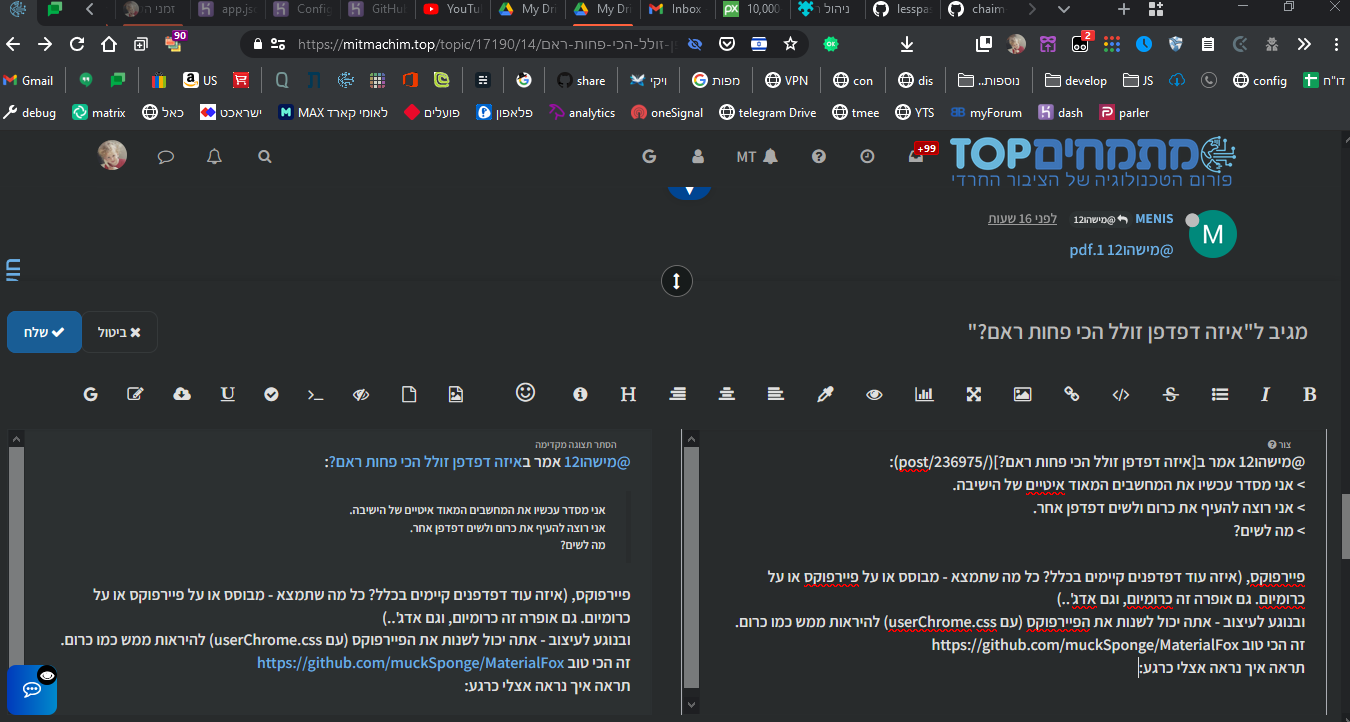Apply italic formatting in composer toolbar
The width and height of the screenshot is (1350, 722).
1265,394
